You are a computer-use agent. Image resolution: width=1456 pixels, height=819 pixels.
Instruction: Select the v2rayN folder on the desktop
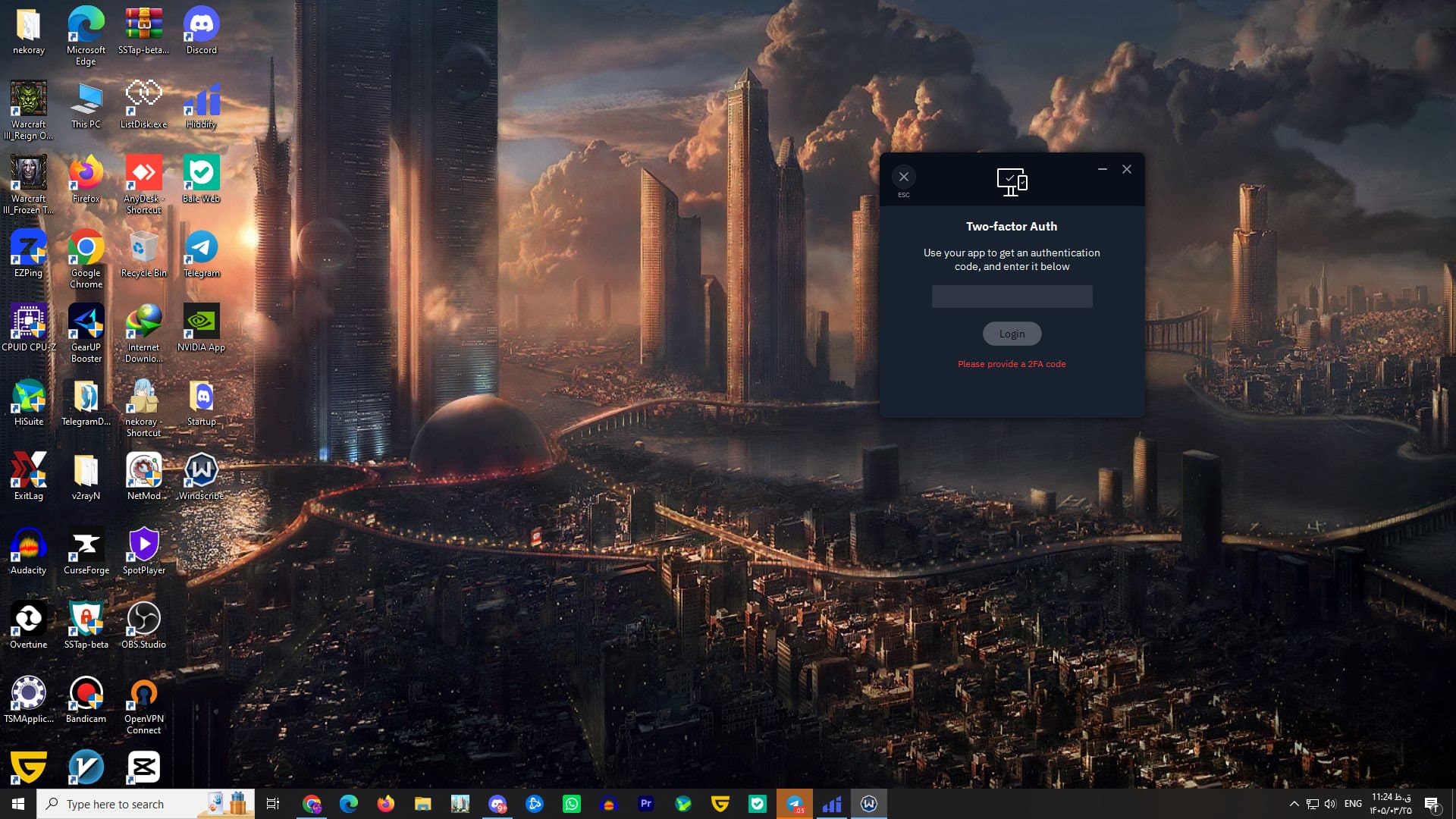(86, 478)
